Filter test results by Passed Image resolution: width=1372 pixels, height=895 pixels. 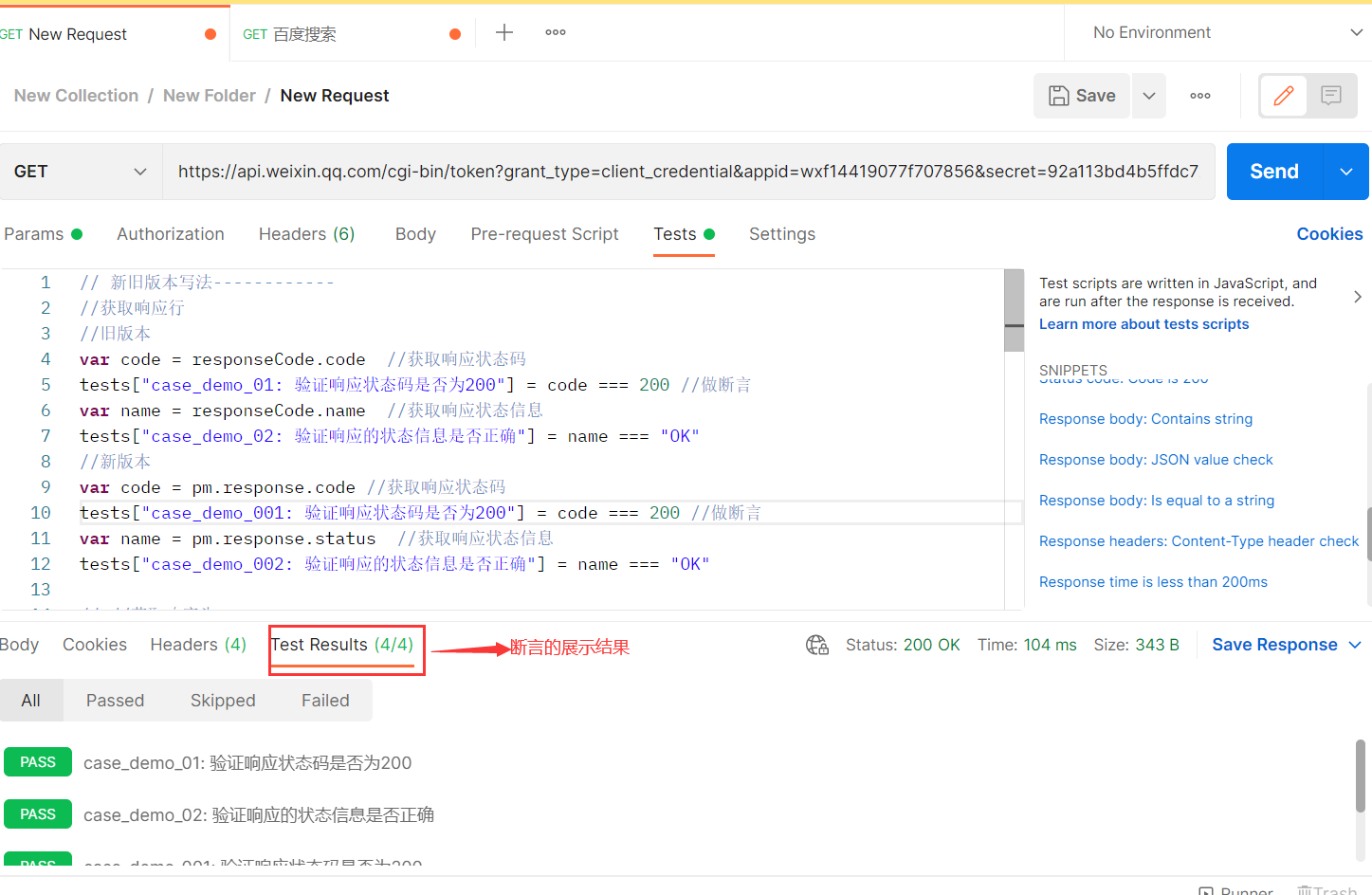(116, 701)
